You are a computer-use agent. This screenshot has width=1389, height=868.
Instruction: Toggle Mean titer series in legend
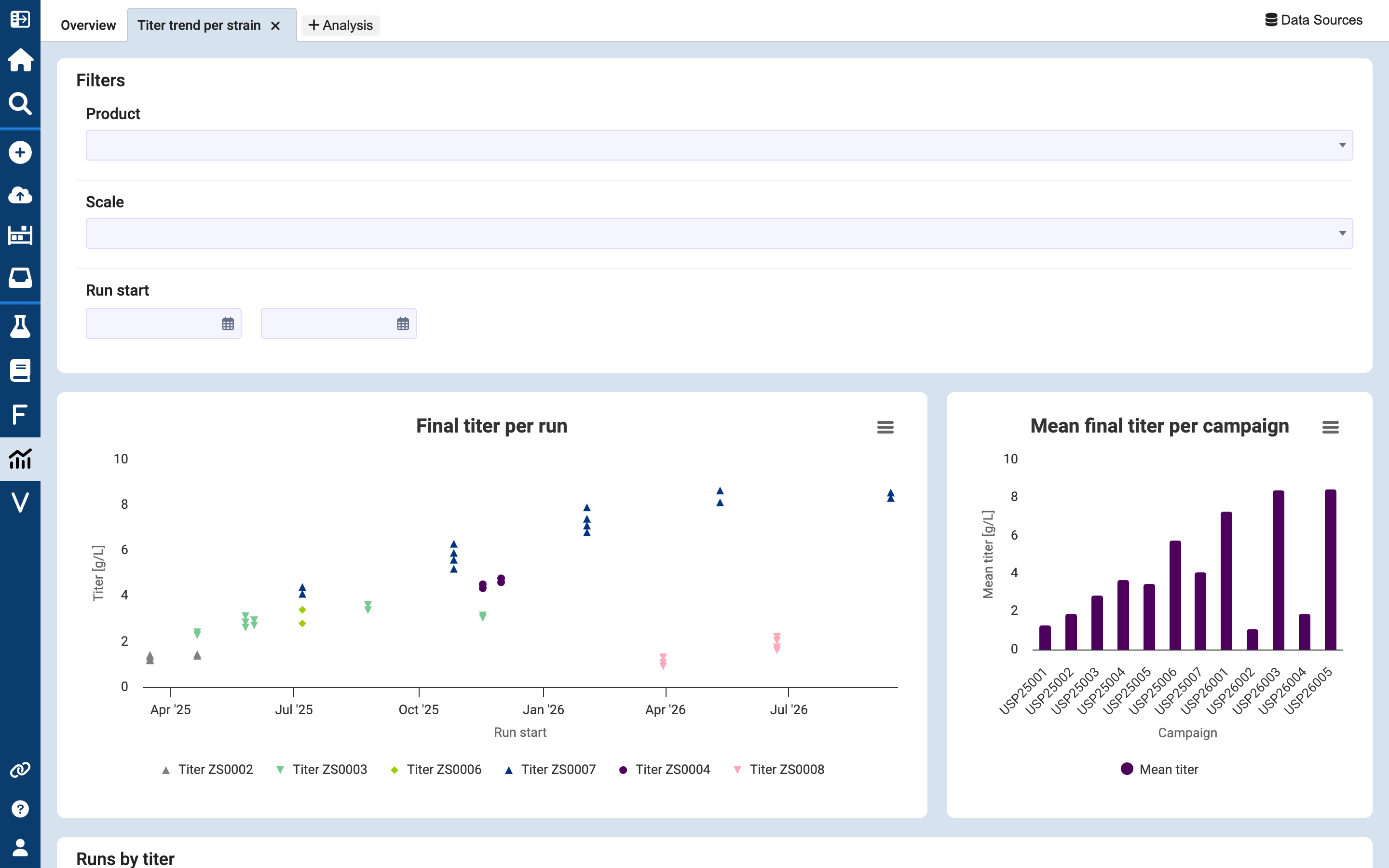[1159, 770]
